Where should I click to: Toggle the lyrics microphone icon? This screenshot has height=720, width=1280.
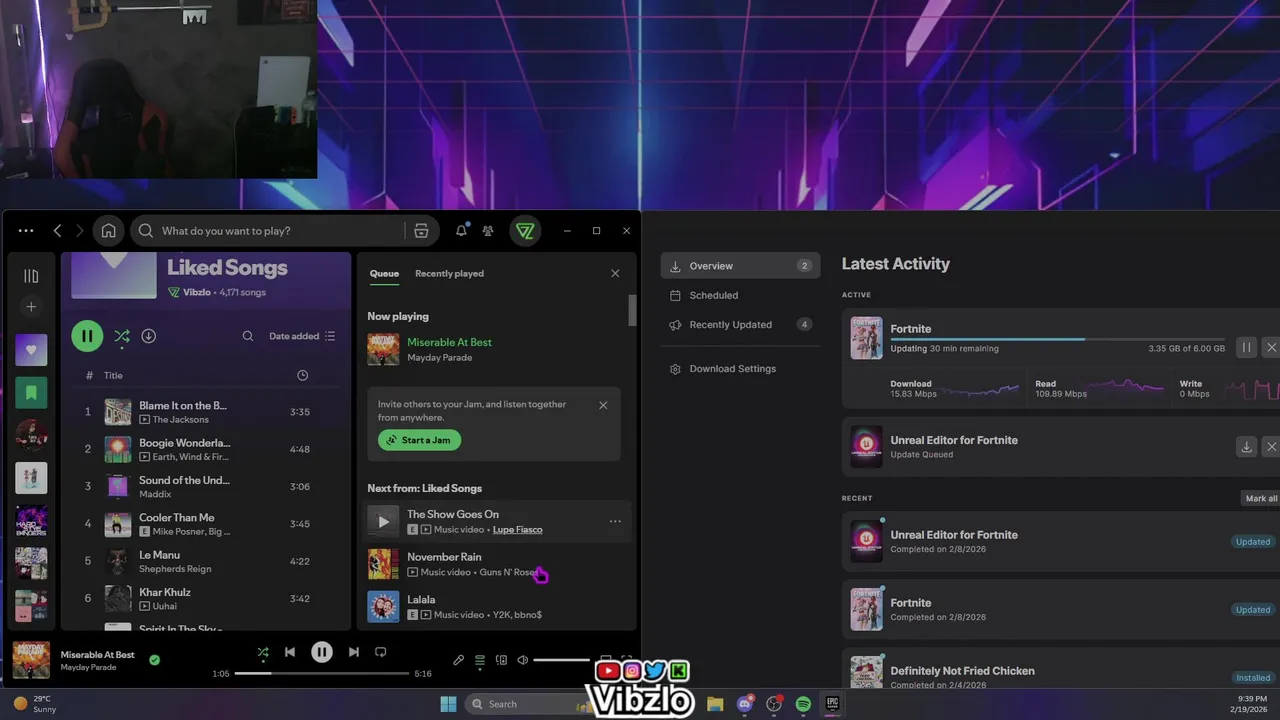click(458, 660)
